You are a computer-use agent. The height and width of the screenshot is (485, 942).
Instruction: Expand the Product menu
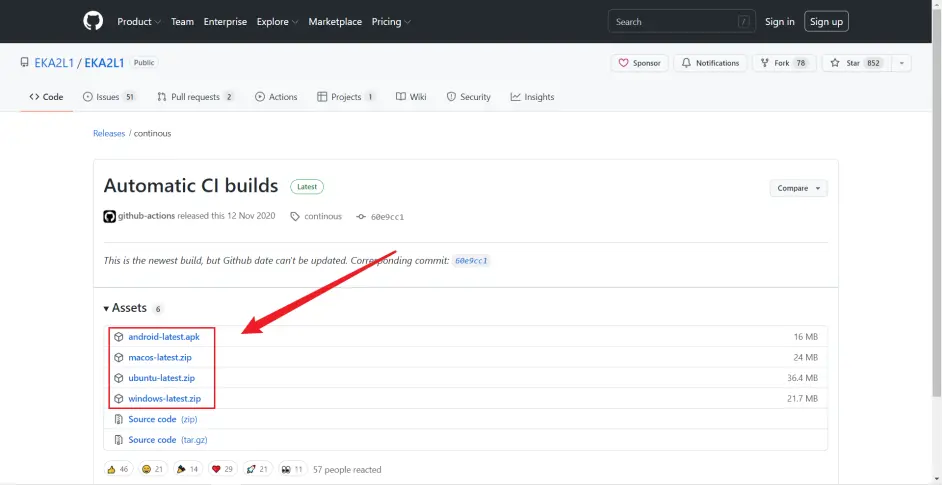click(x=139, y=22)
